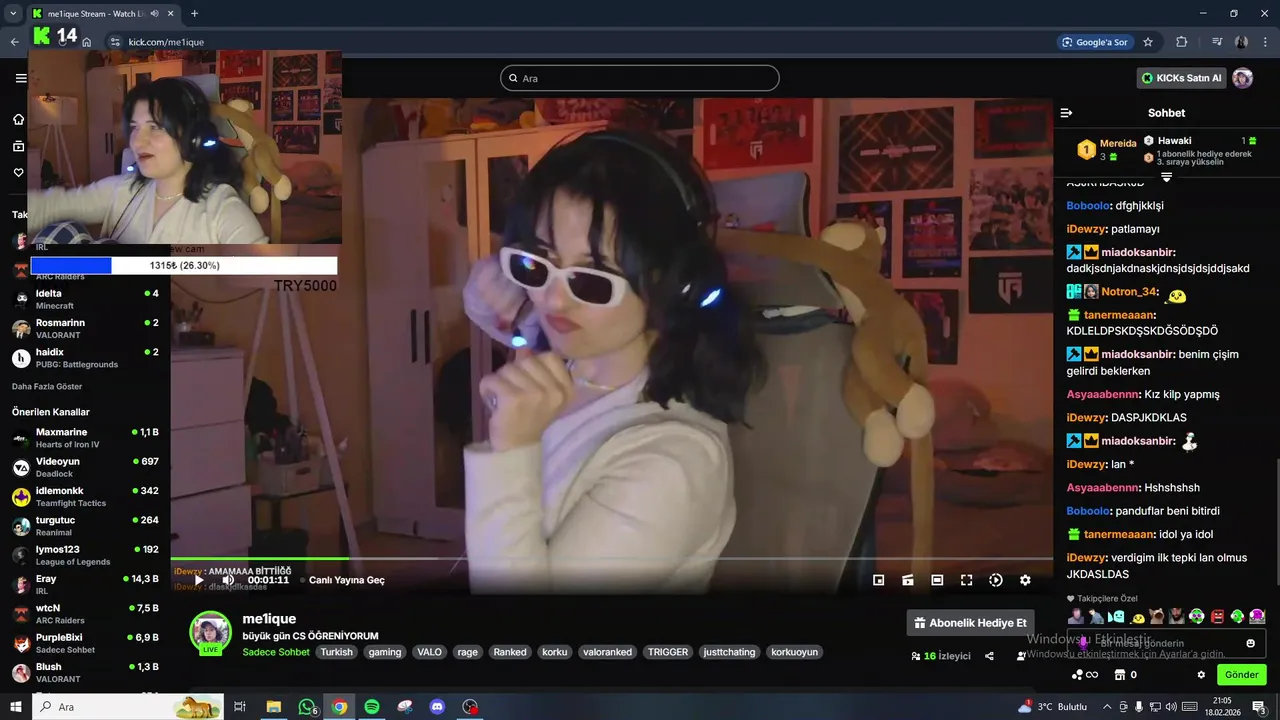
Task: Click the video progress bar
Action: click(611, 559)
